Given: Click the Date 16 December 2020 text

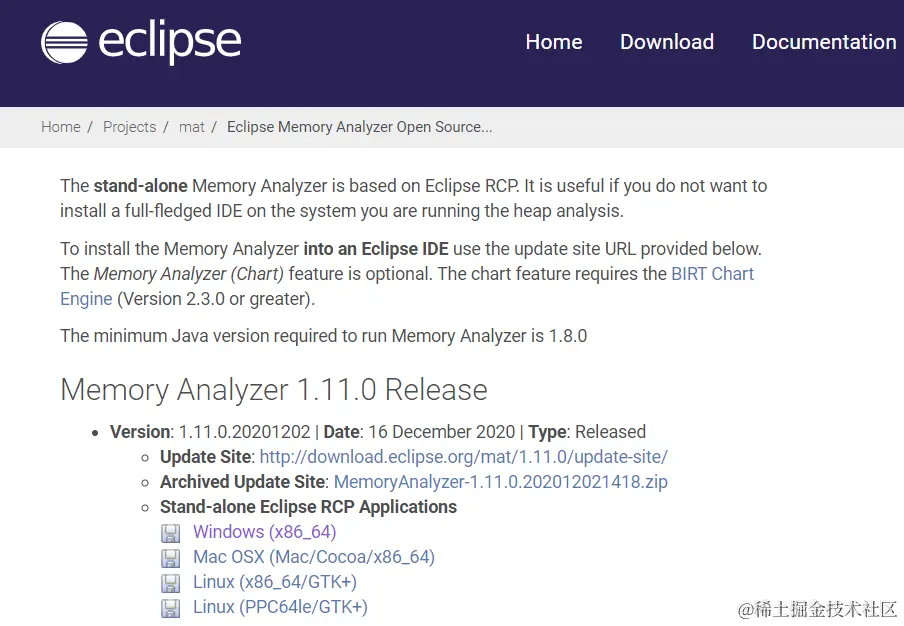Looking at the screenshot, I should click(419, 432).
